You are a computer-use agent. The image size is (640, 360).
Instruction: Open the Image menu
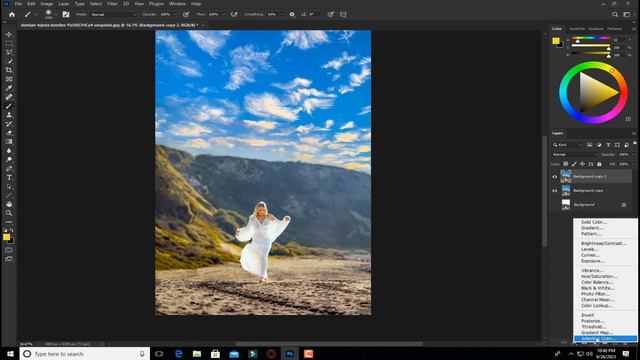pos(47,4)
